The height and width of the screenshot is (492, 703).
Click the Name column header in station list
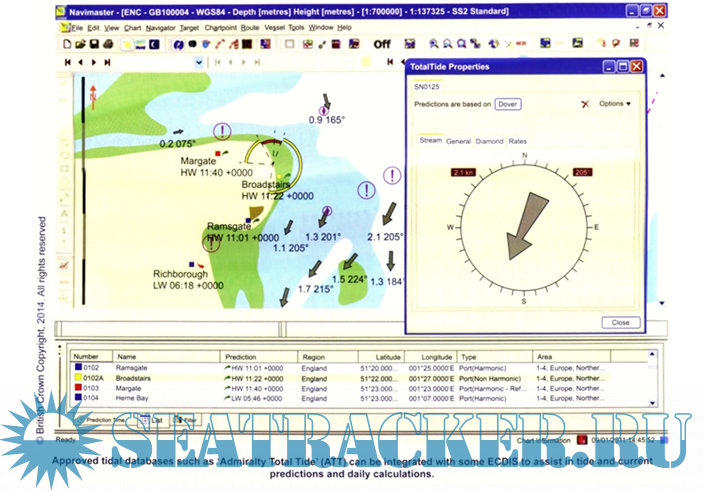coord(127,355)
